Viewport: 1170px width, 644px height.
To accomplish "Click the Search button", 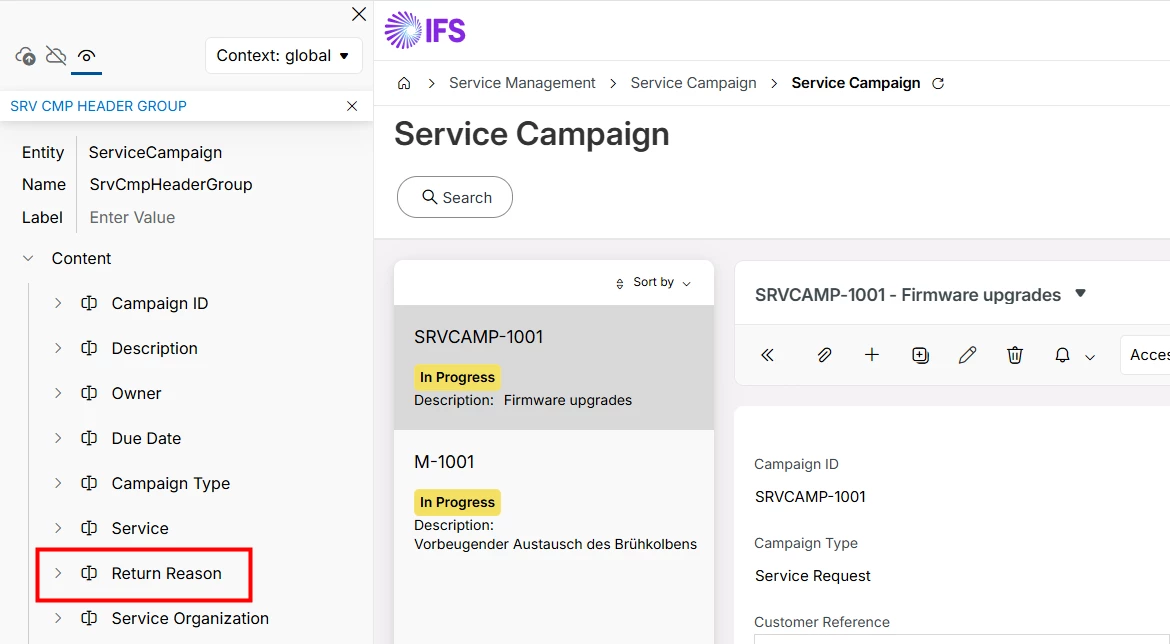I will click(x=455, y=197).
